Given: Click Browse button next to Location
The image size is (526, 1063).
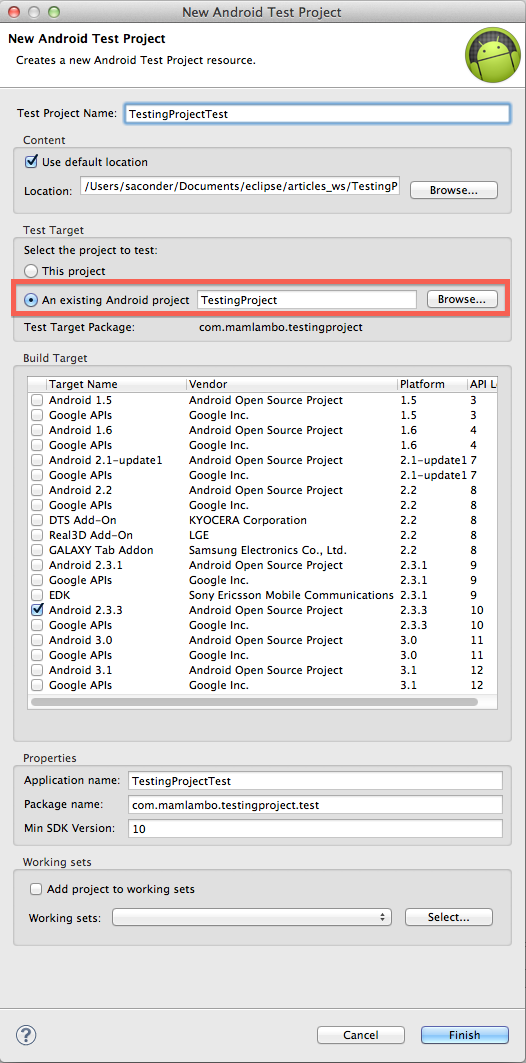Looking at the screenshot, I should coord(453,190).
